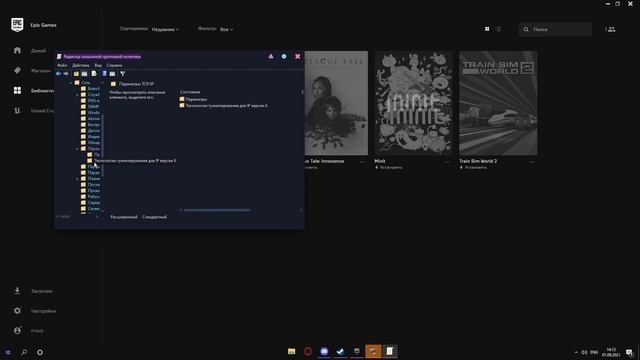The image size is (640, 360).
Task: Click the library search field
Action: pyautogui.click(x=555, y=29)
